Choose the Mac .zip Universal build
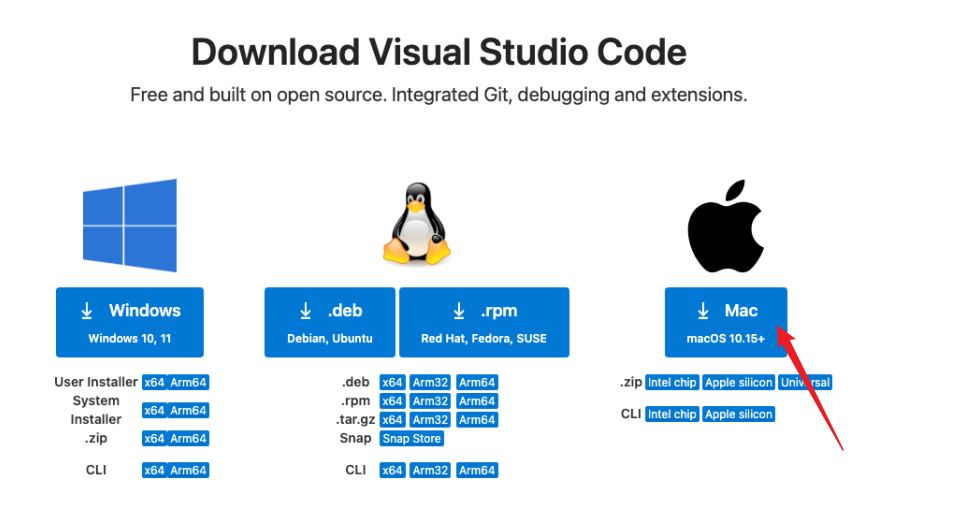This screenshot has height=509, width=966. (805, 383)
